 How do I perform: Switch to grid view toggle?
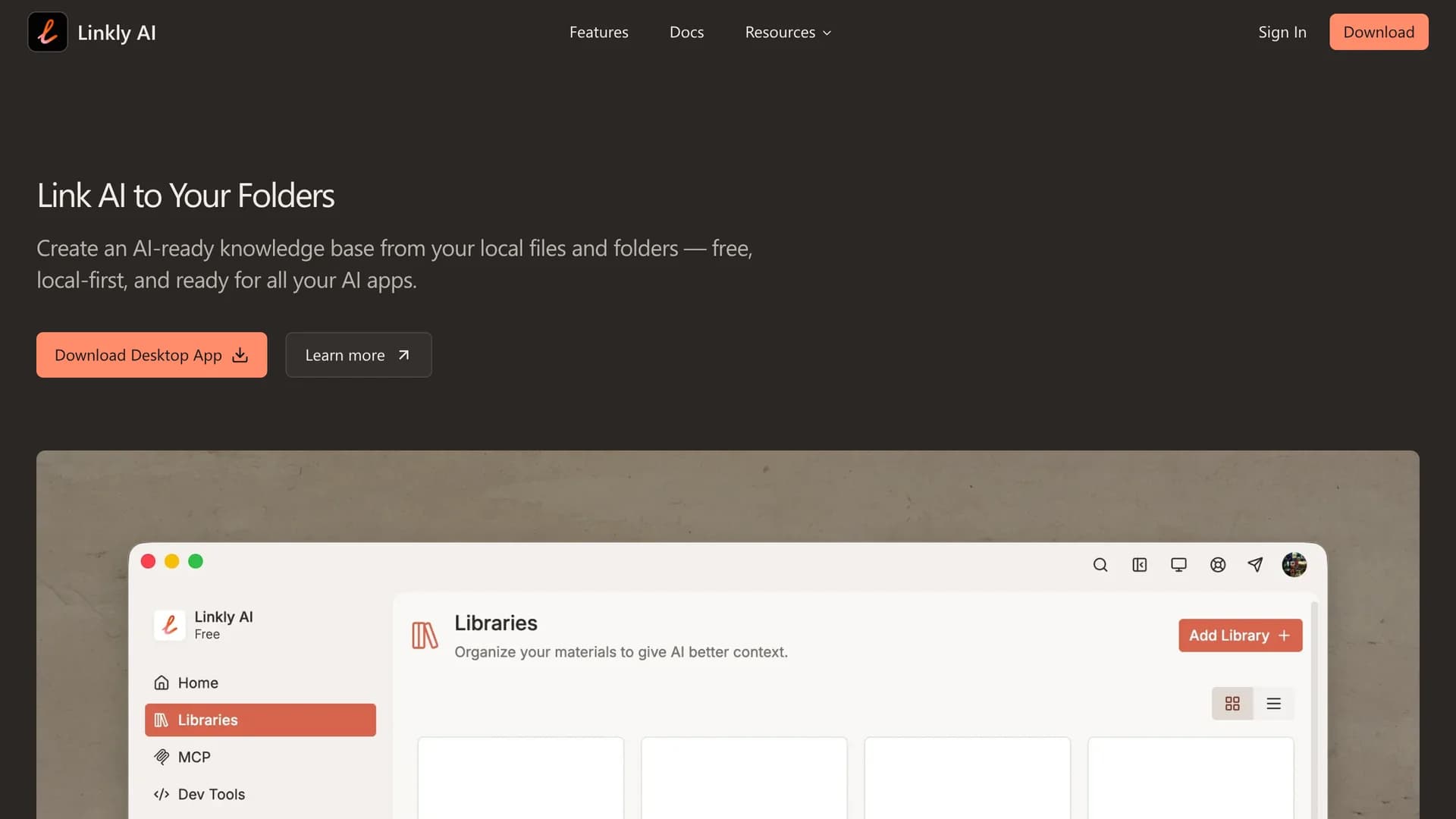pos(1232,704)
